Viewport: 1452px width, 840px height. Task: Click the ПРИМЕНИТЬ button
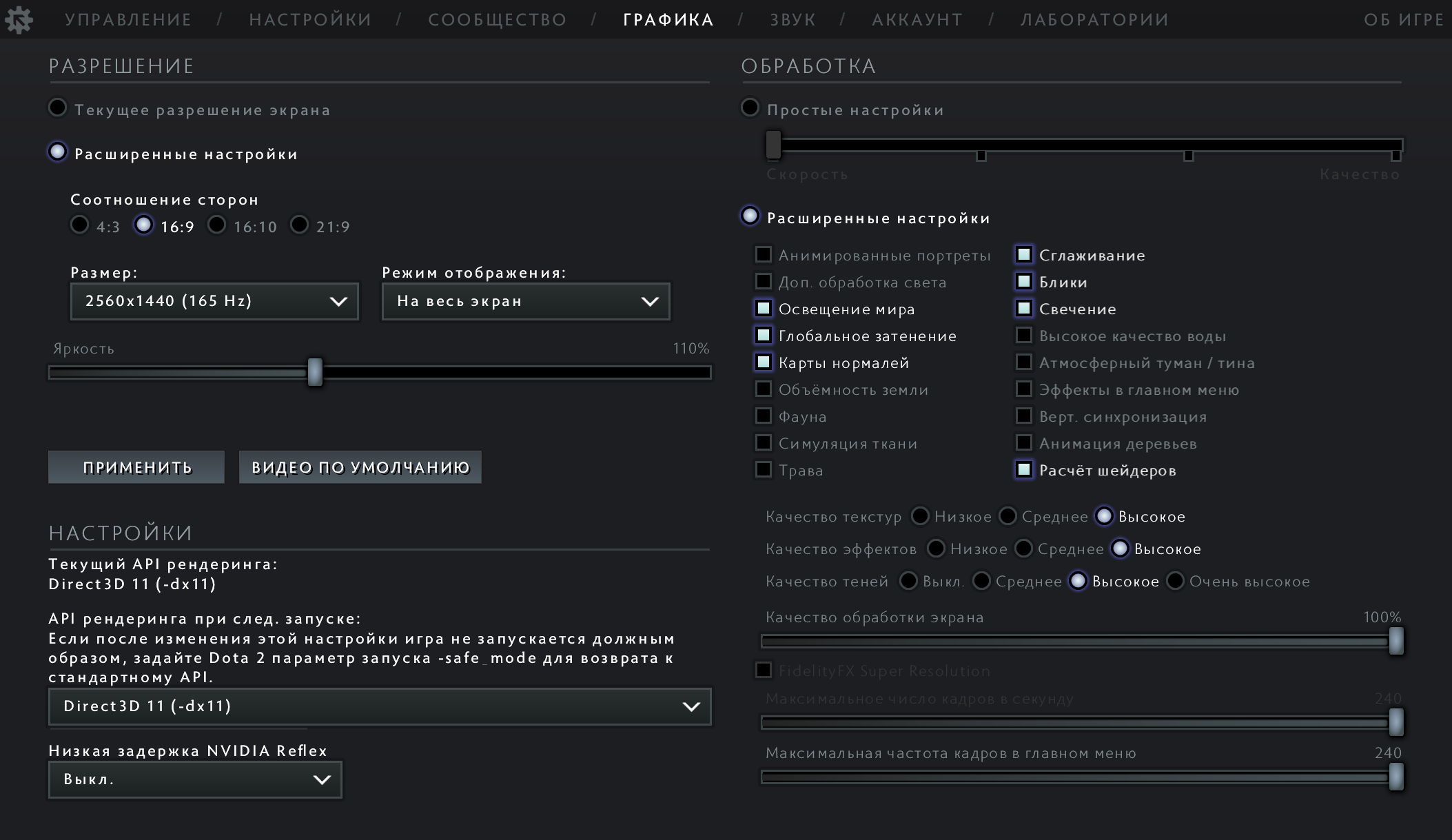tap(136, 467)
